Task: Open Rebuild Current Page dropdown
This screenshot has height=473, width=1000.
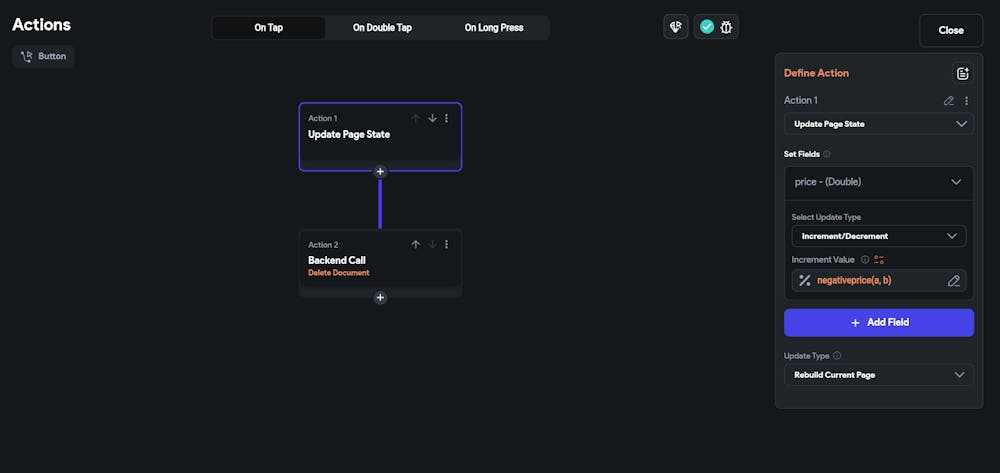Action: click(x=878, y=375)
